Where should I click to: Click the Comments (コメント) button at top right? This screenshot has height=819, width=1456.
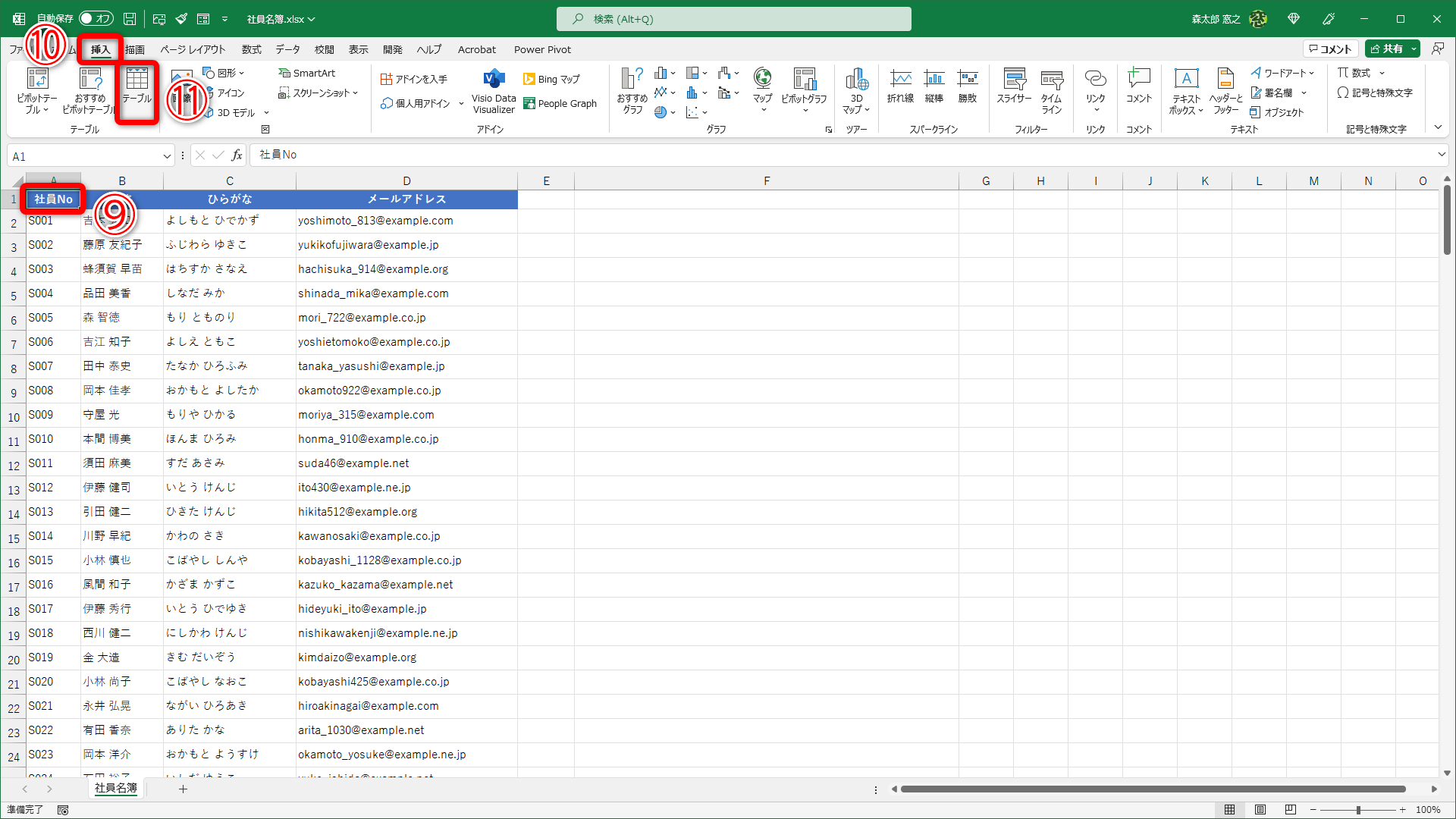[x=1331, y=49]
